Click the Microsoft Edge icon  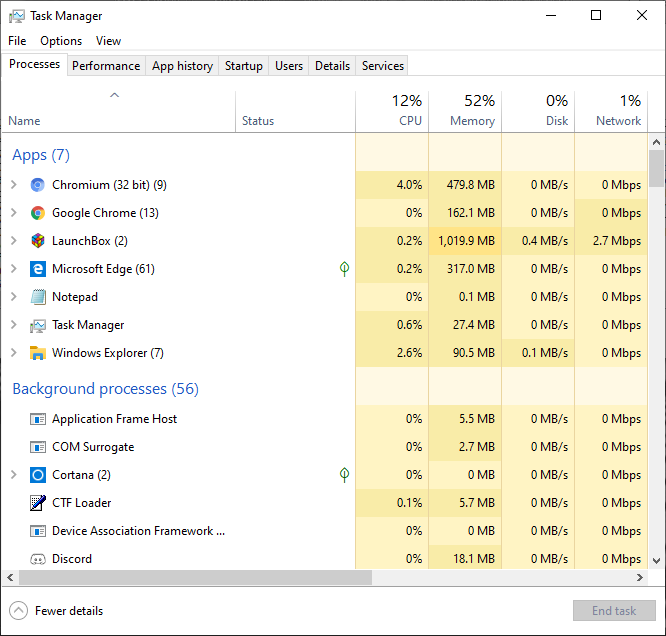coord(38,269)
